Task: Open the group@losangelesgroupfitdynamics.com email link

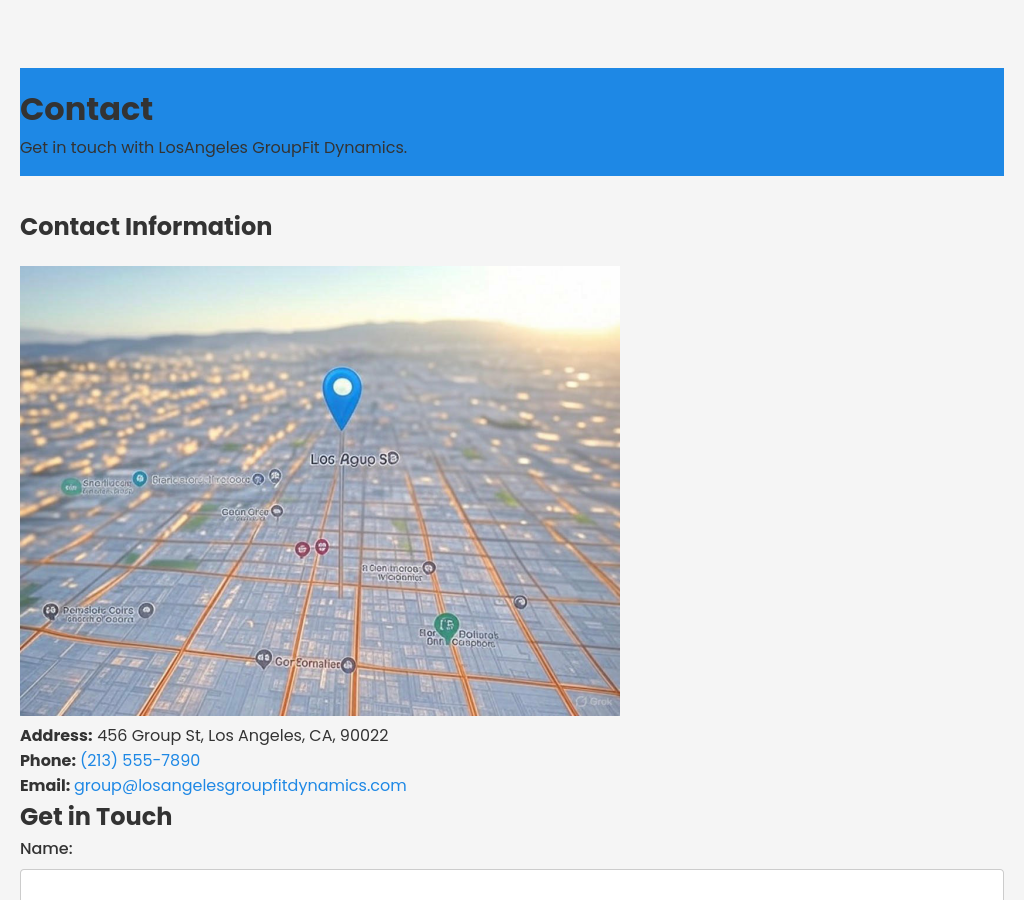Action: [240, 786]
